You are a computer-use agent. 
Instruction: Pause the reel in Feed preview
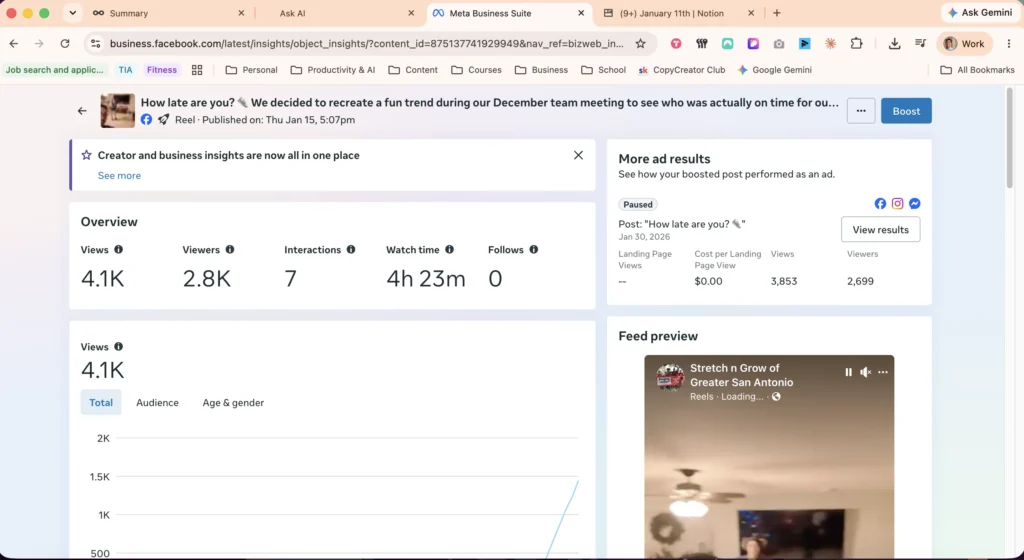click(848, 372)
